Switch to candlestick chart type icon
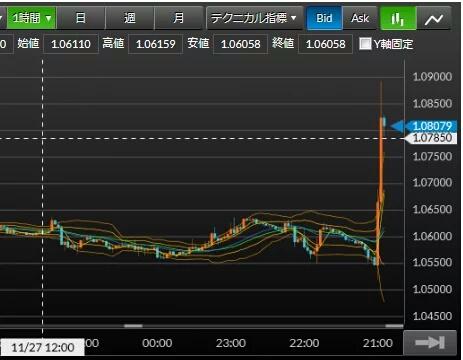The width and height of the screenshot is (463, 360). coord(398,18)
